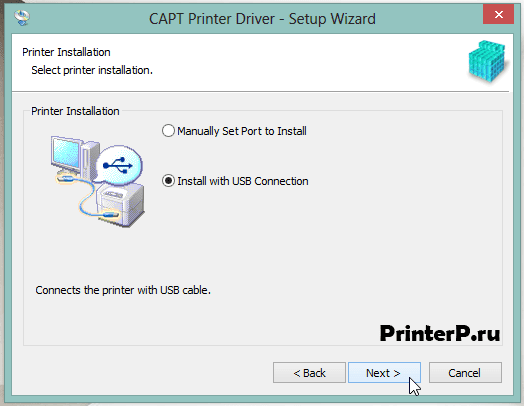Click the teal cube logo icon
This screenshot has height=406, width=524.
pos(487,61)
